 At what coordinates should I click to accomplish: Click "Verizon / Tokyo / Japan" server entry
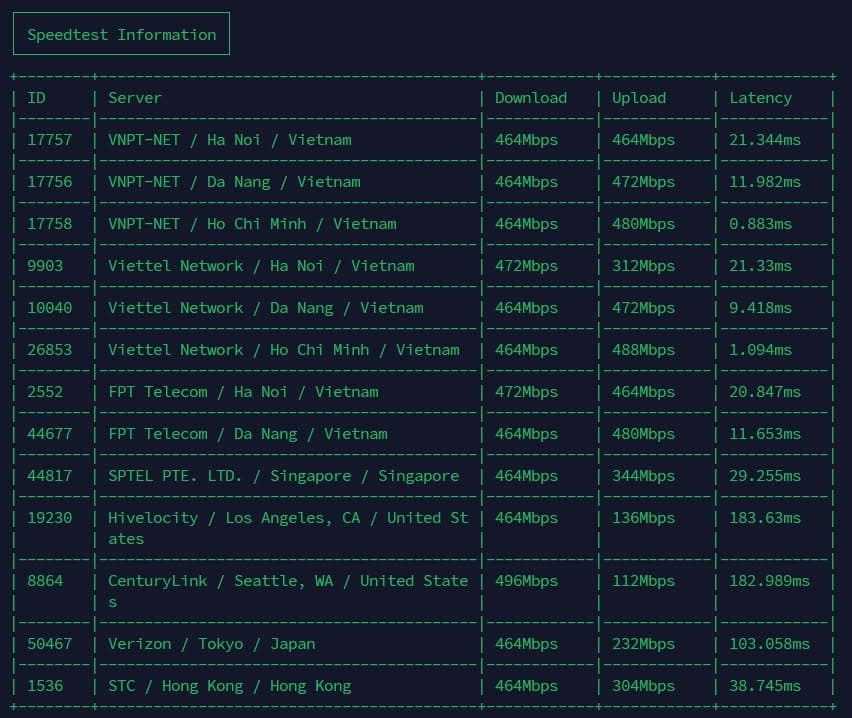211,644
